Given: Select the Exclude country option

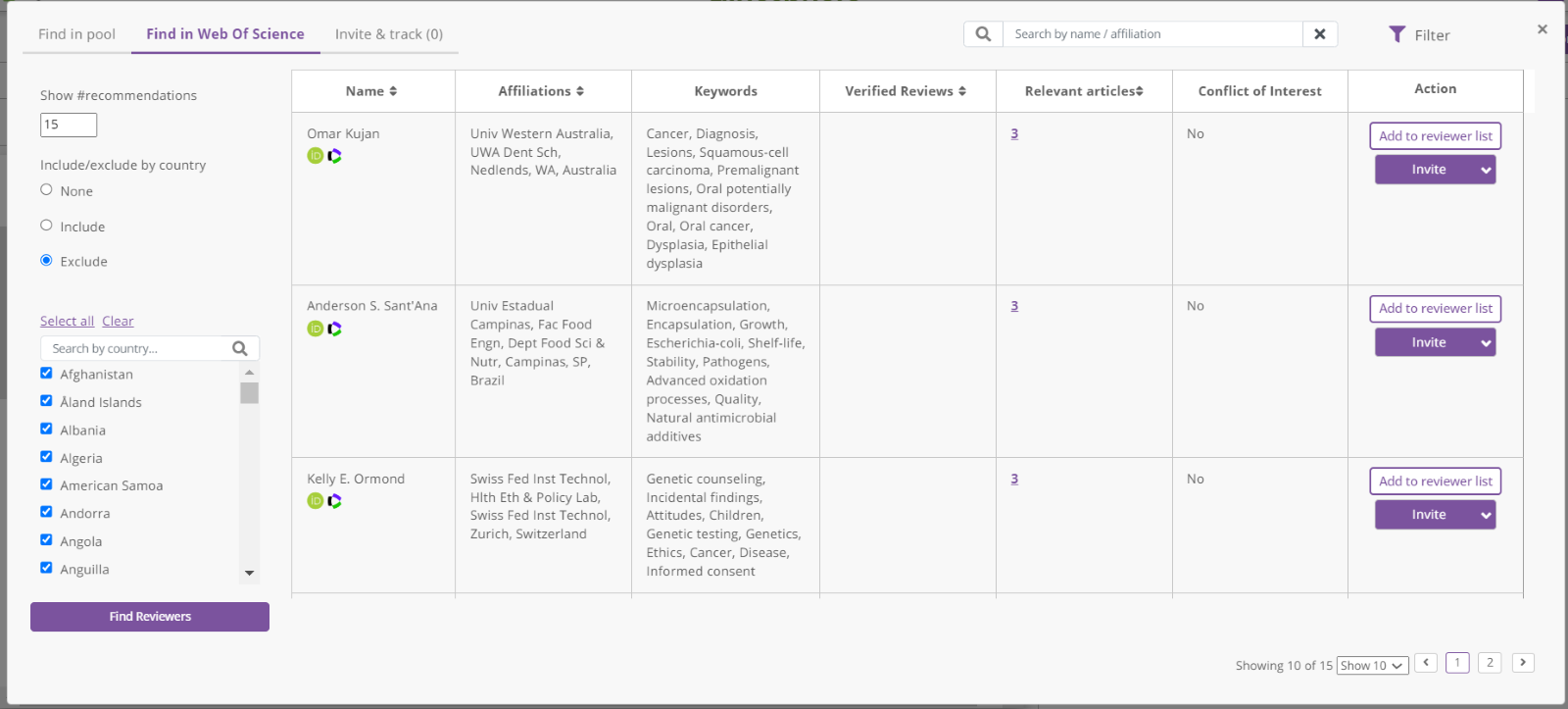Looking at the screenshot, I should pyautogui.click(x=46, y=261).
